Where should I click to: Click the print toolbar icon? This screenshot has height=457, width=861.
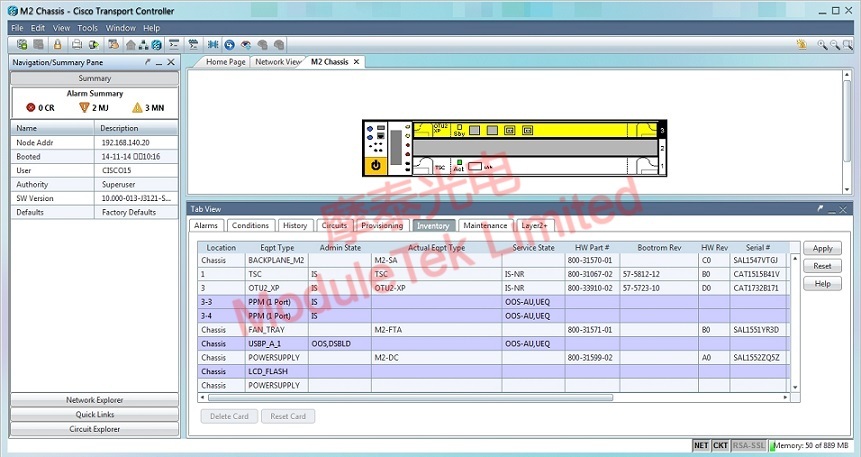coord(77,44)
